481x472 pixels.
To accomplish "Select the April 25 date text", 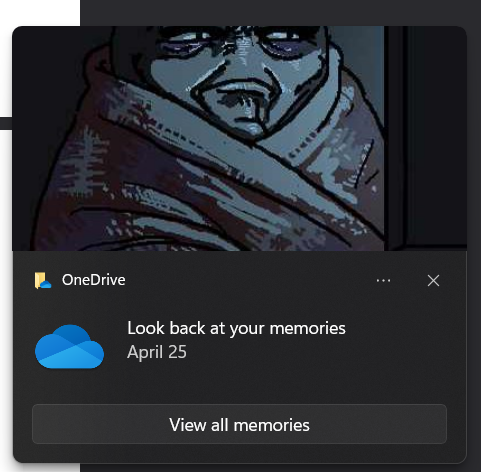I will 157,352.
